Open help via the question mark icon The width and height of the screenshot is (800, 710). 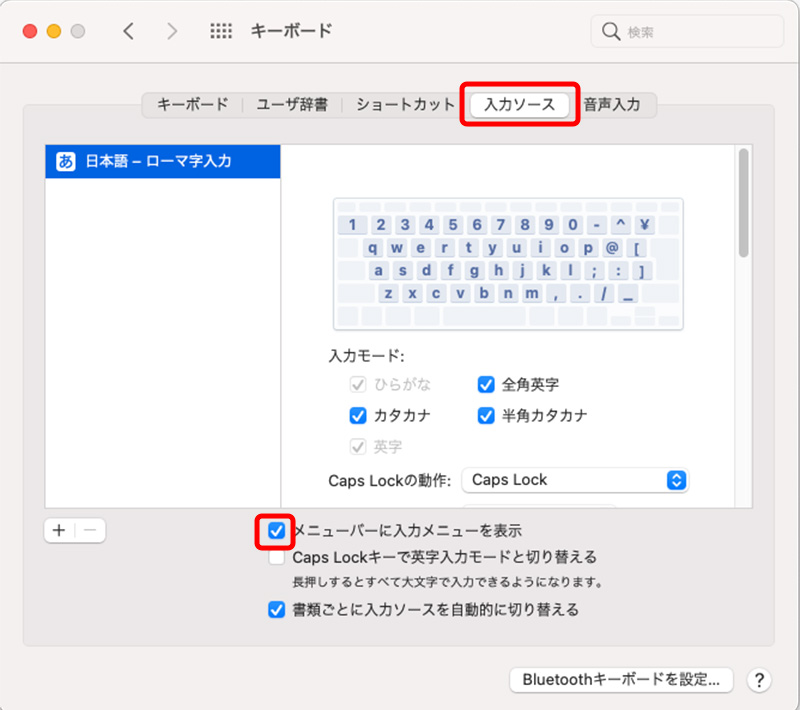coord(760,680)
